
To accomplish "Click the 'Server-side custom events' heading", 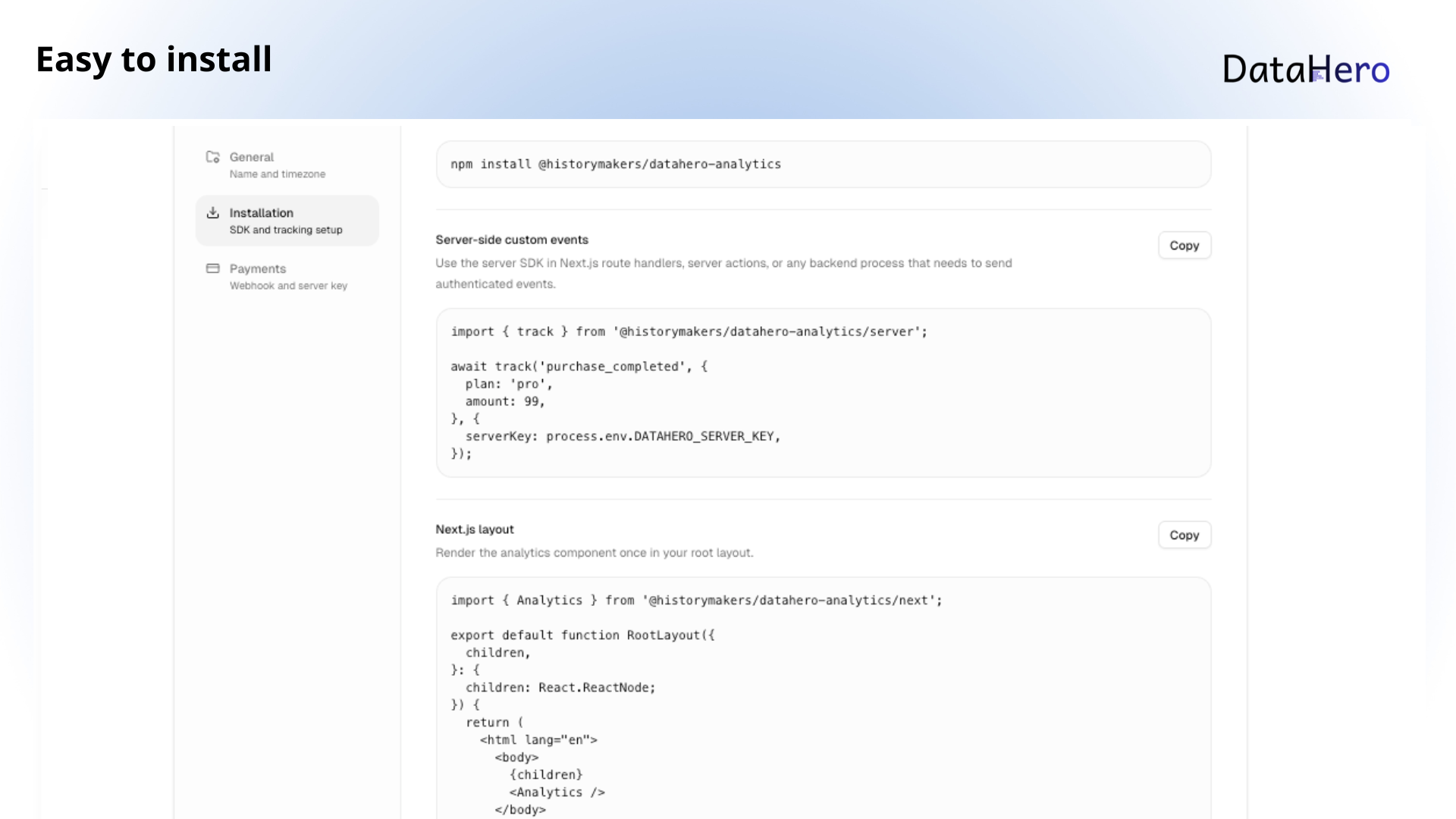I will click(x=512, y=240).
